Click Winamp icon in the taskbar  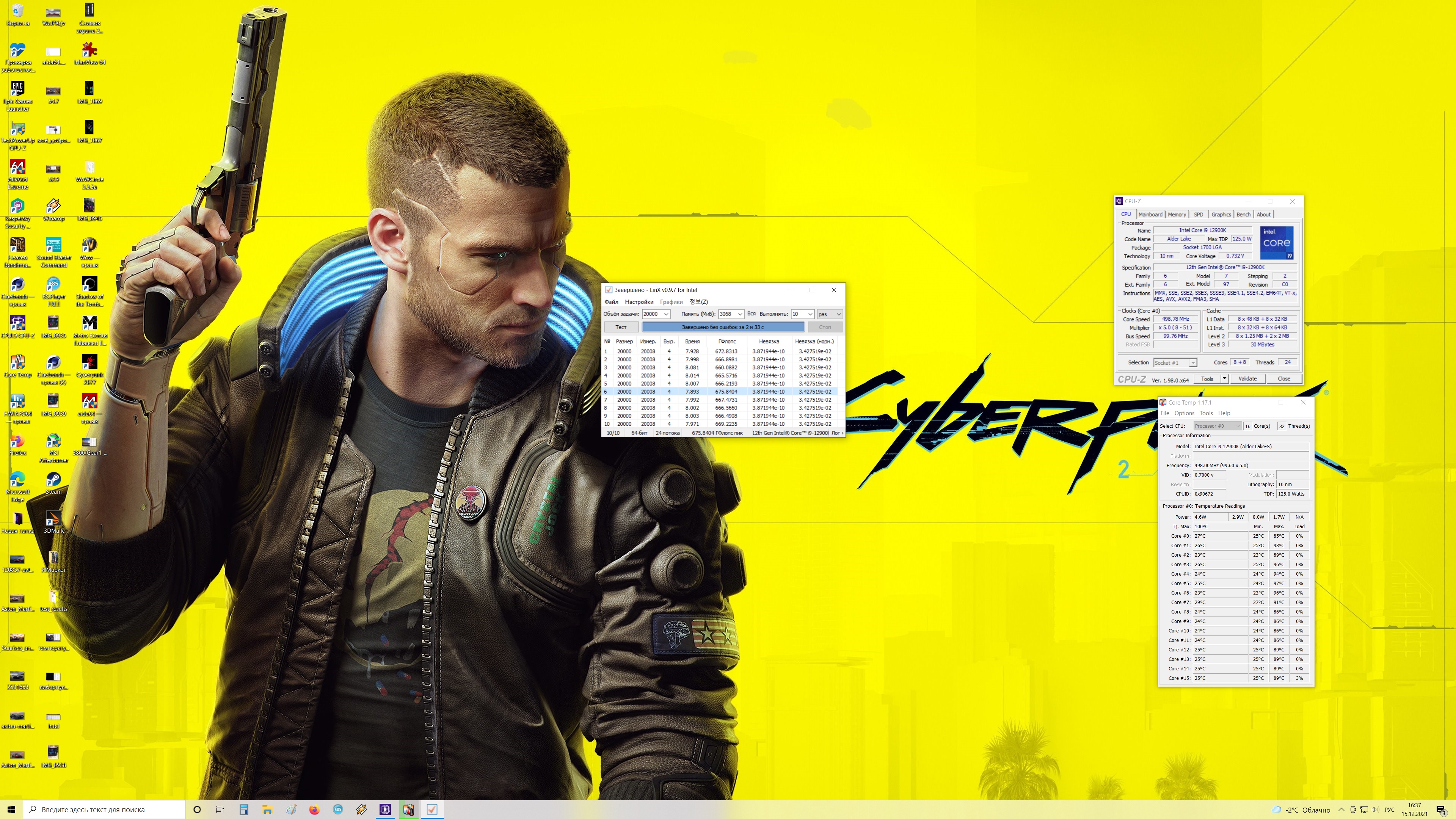click(x=361, y=810)
